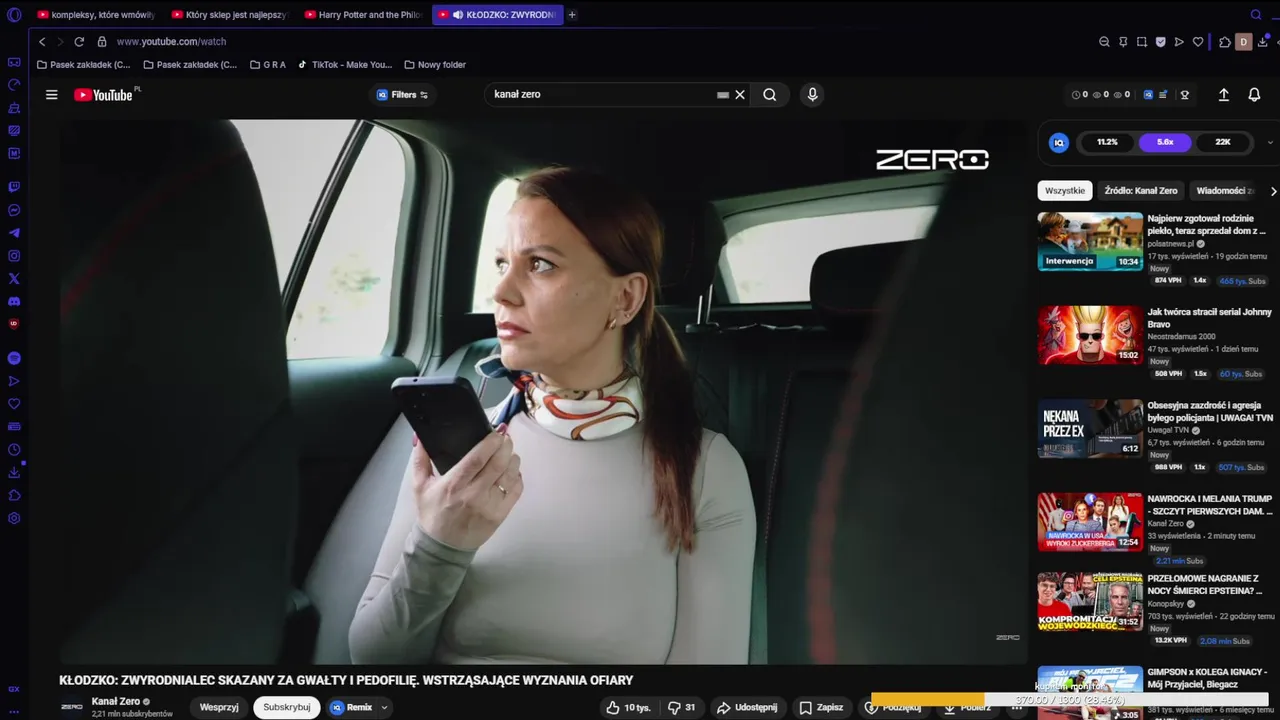Open a new browser tab with plus
Screen dimensions: 1280x720
point(572,15)
